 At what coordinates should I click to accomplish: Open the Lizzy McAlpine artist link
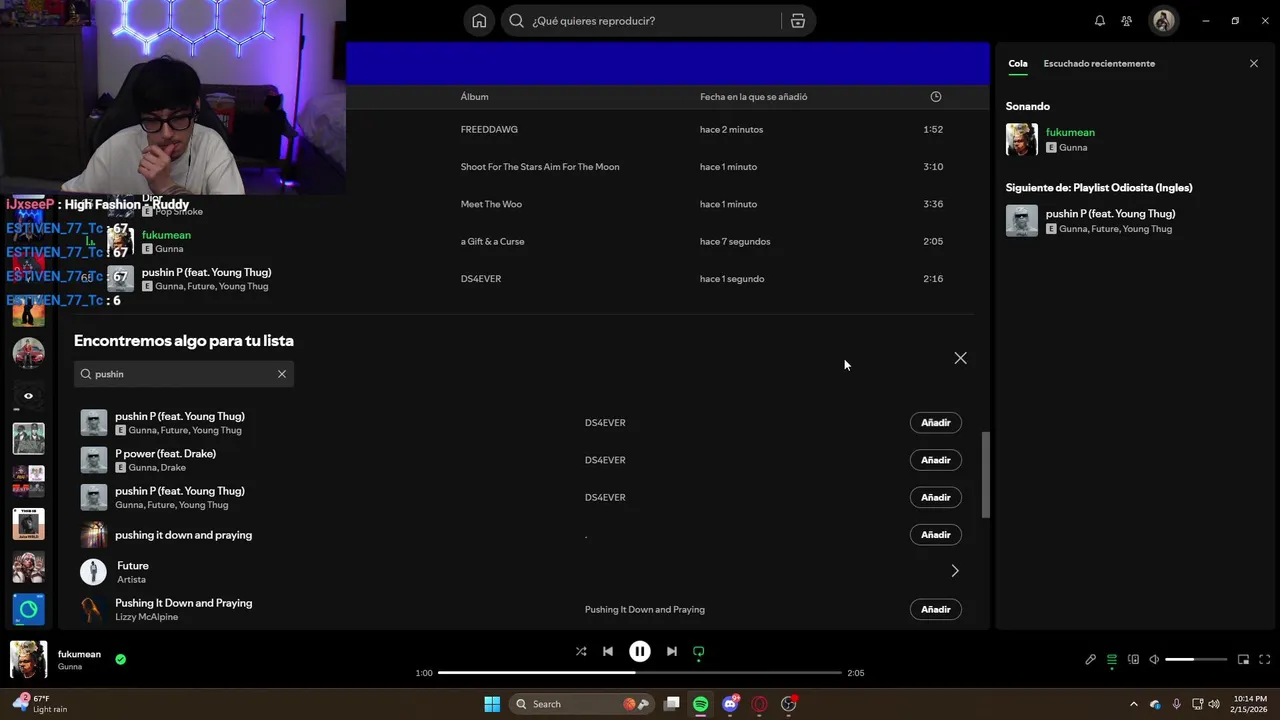pyautogui.click(x=146, y=617)
